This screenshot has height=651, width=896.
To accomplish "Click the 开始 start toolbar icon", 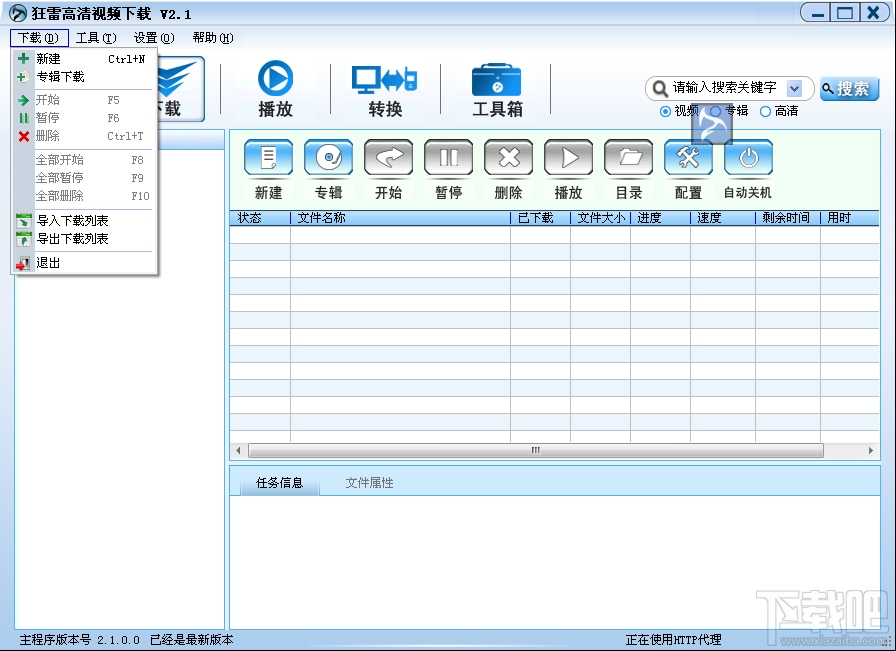I will pos(389,157).
